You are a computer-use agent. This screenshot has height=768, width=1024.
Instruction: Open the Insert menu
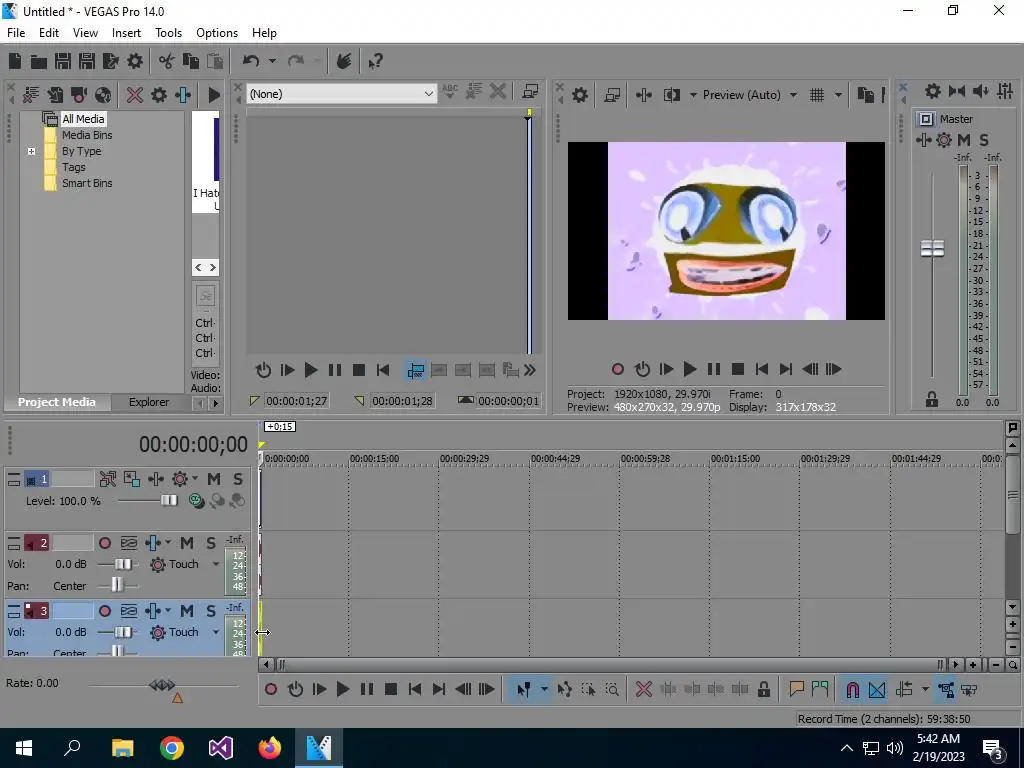pos(126,33)
